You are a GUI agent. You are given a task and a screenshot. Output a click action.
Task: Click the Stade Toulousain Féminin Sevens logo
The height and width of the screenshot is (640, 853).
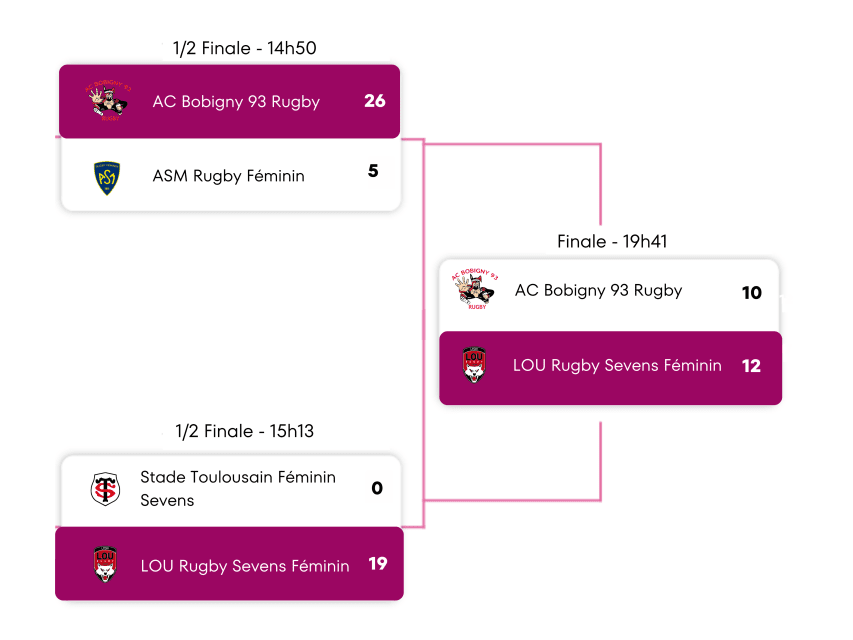click(105, 489)
